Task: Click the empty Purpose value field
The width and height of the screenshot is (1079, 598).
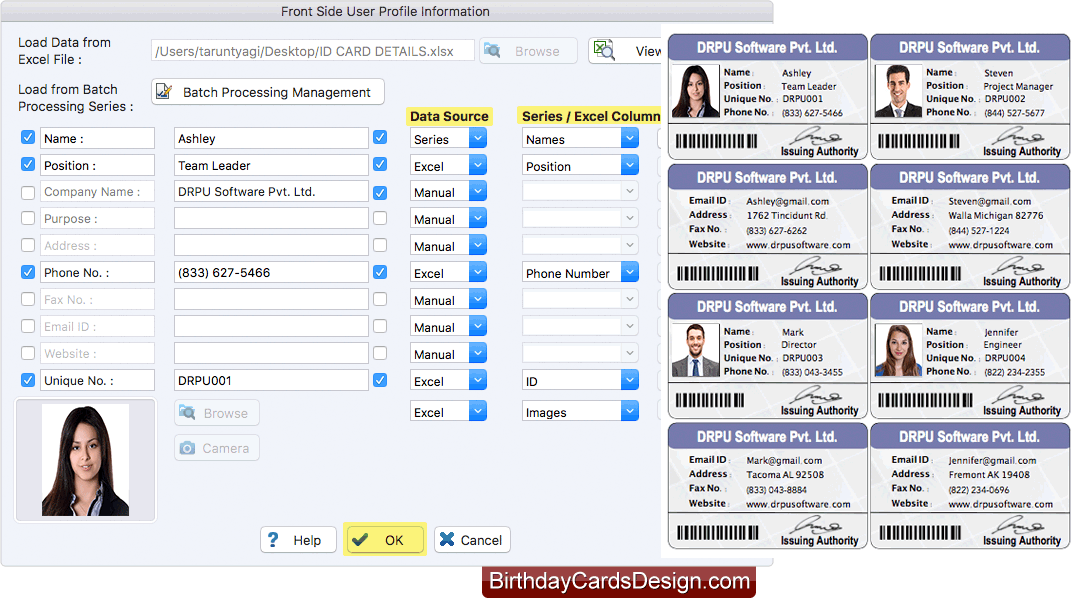Action: tap(271, 219)
